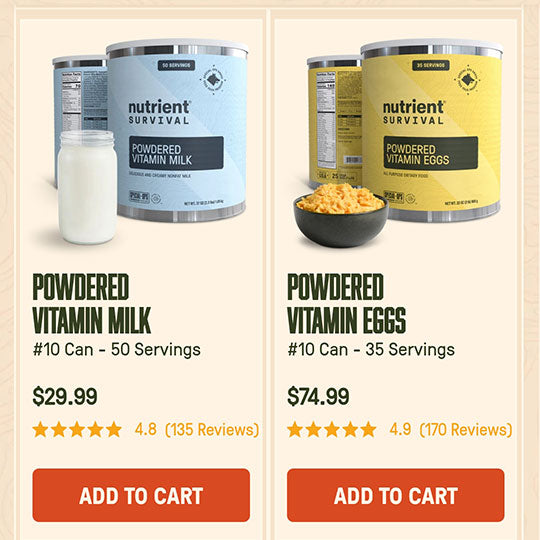Add Powdered Vitamin Milk to cart

pyautogui.click(x=141, y=495)
